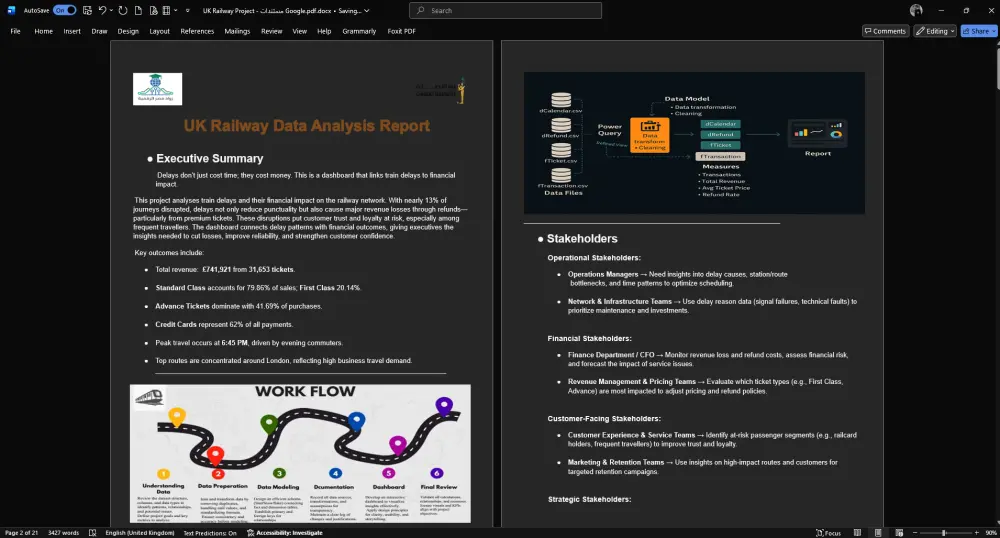The width and height of the screenshot is (1000, 538).
Task: Go to the Mailings tab
Action: pos(237,31)
